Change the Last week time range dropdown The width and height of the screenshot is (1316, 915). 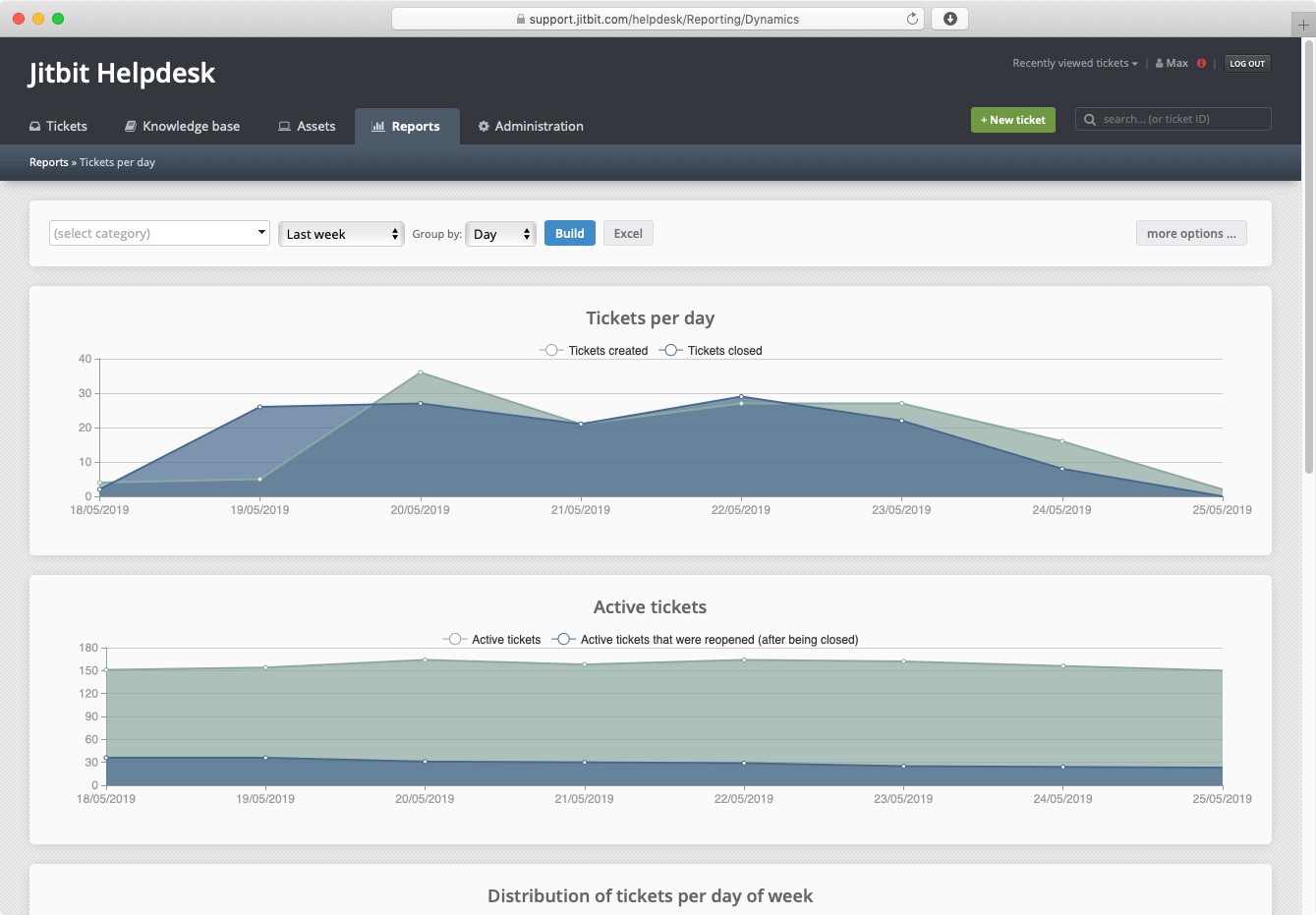341,233
